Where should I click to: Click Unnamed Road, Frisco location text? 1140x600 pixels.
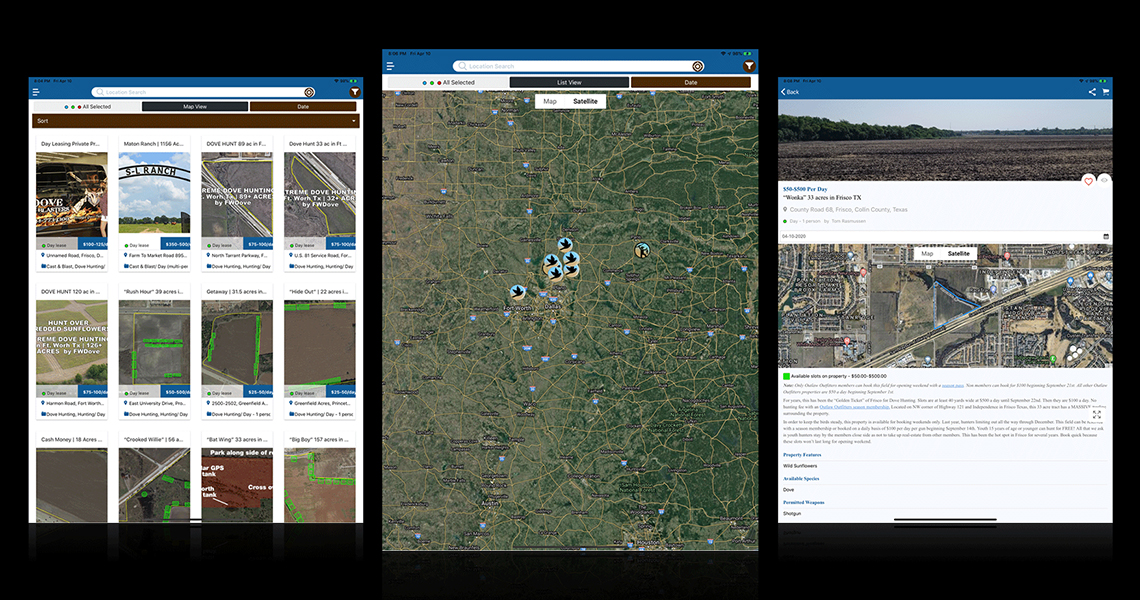75,256
